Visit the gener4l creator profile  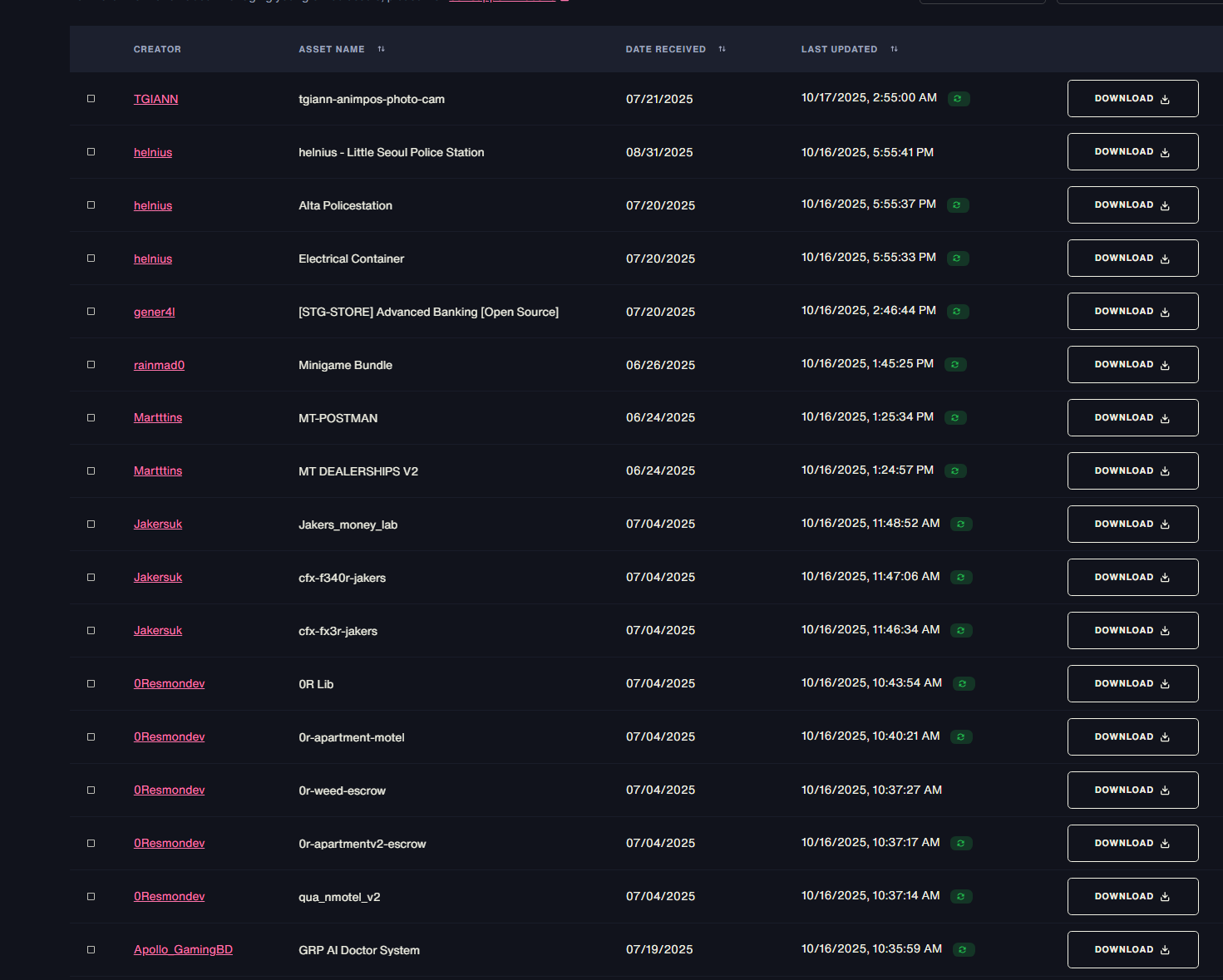154,312
